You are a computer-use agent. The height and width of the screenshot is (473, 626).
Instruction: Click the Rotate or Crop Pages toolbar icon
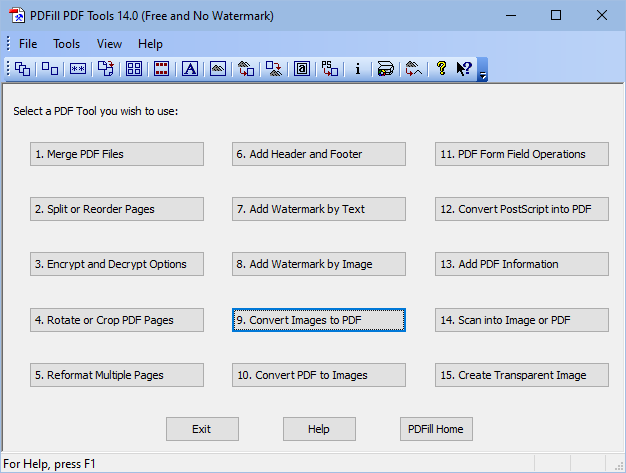pos(106,69)
